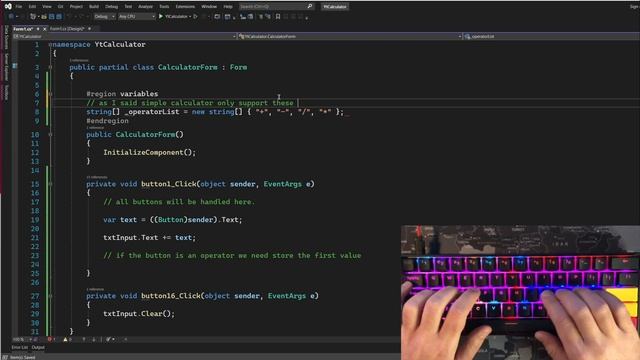Open the Window menu
This screenshot has height=360, width=640.
point(209,7)
